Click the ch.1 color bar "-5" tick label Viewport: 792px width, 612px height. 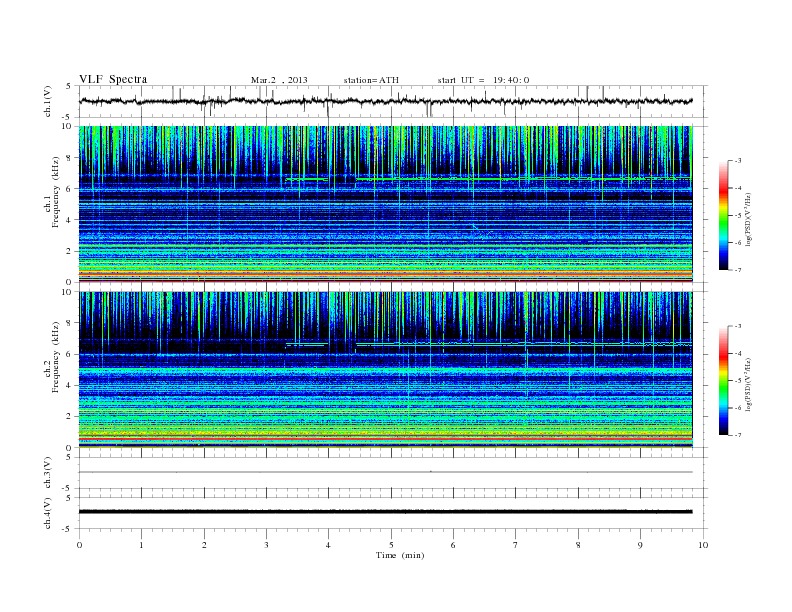tap(738, 216)
